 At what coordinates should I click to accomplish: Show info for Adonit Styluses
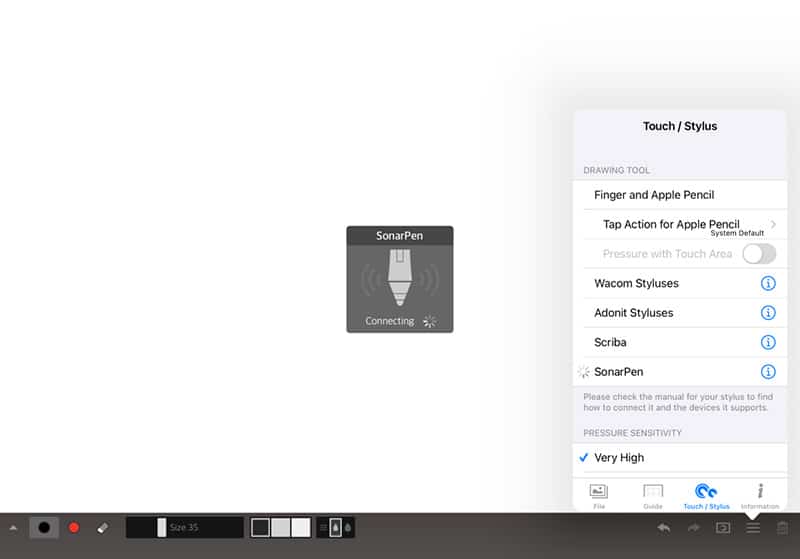click(x=768, y=313)
